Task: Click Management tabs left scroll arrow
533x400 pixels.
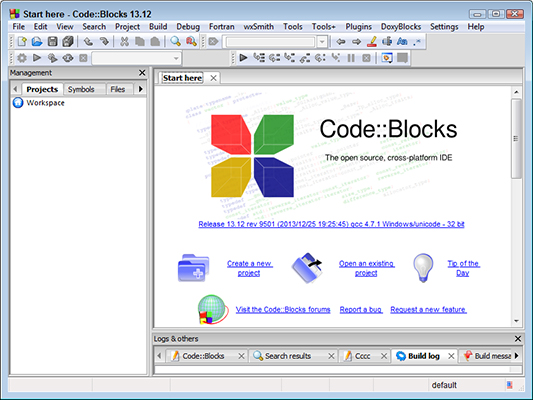Action: [15, 89]
